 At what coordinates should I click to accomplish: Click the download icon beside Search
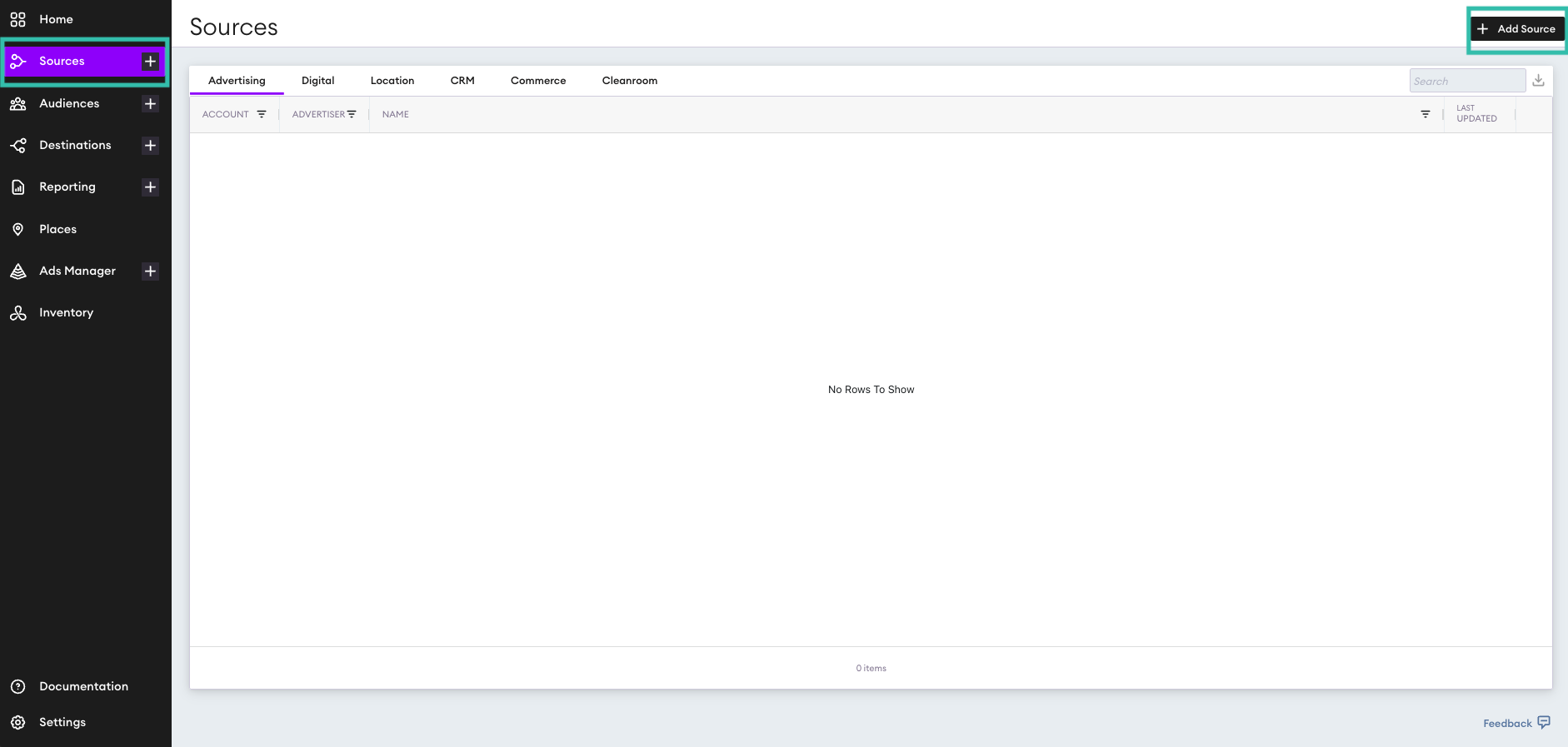coord(1539,80)
